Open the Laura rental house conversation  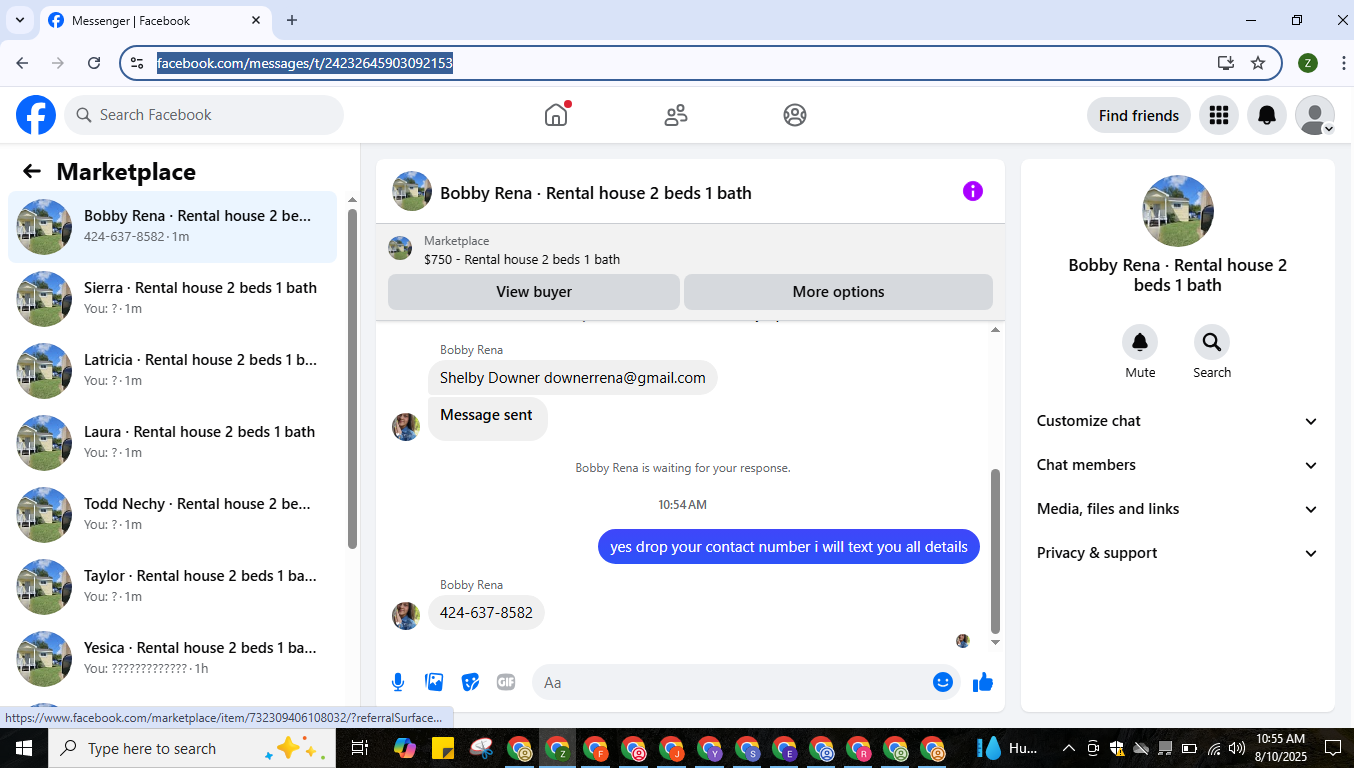click(172, 443)
